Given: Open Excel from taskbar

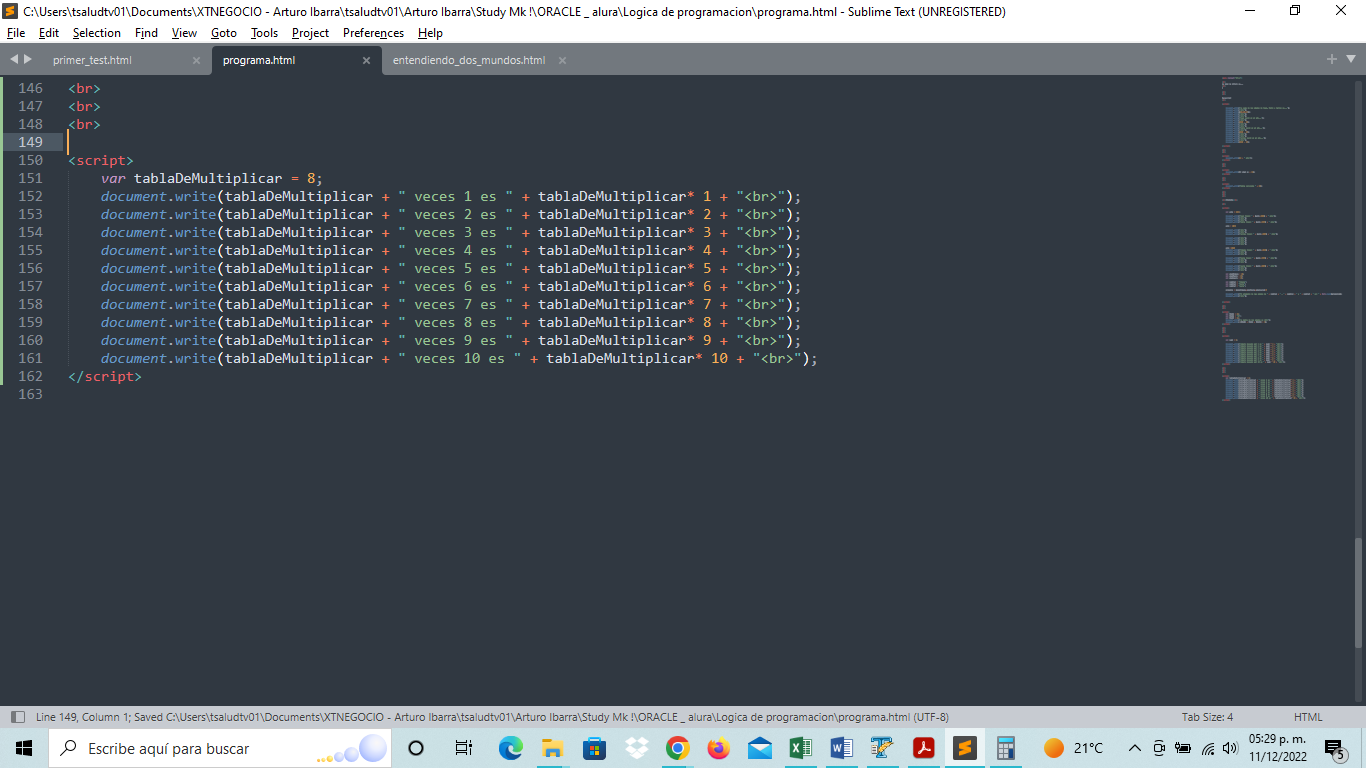Looking at the screenshot, I should point(800,748).
